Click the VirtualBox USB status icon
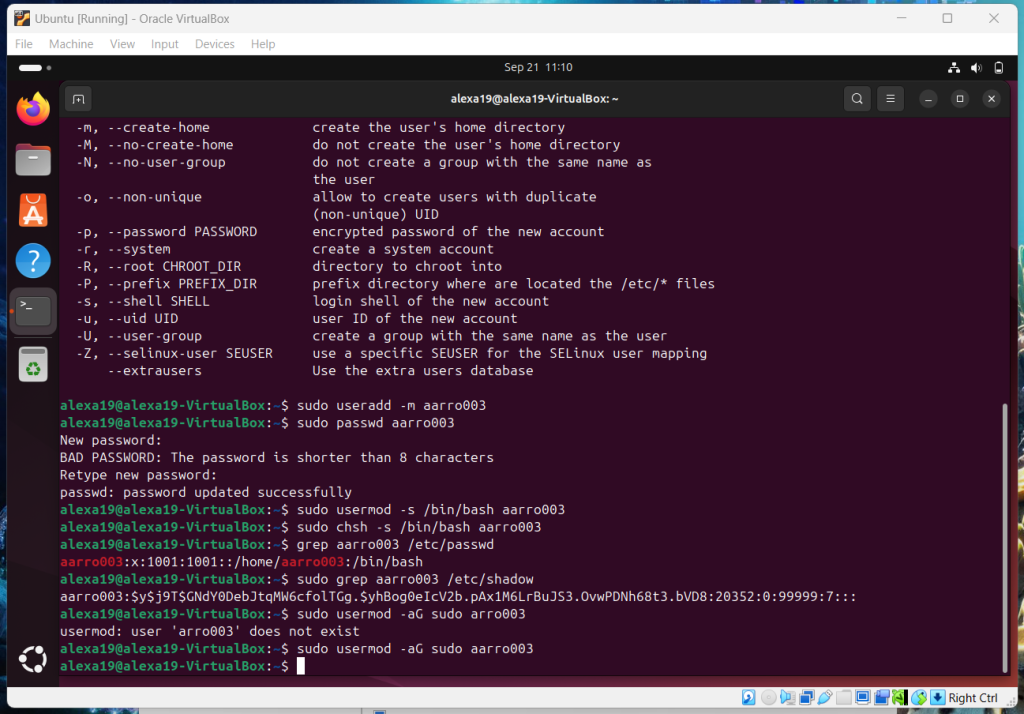This screenshot has width=1024, height=714. click(x=825, y=698)
